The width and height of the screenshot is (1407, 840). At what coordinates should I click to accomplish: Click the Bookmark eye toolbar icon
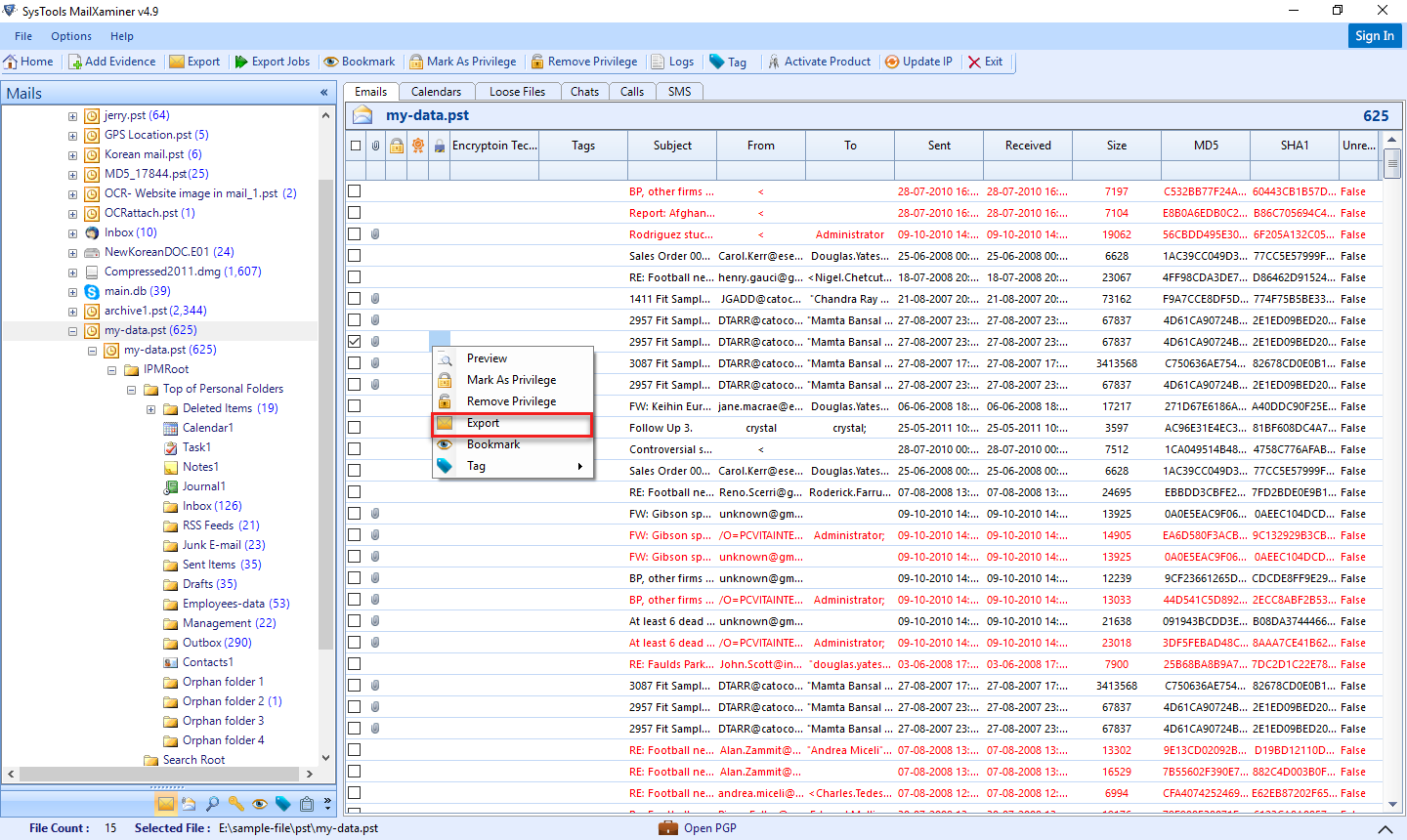point(331,62)
